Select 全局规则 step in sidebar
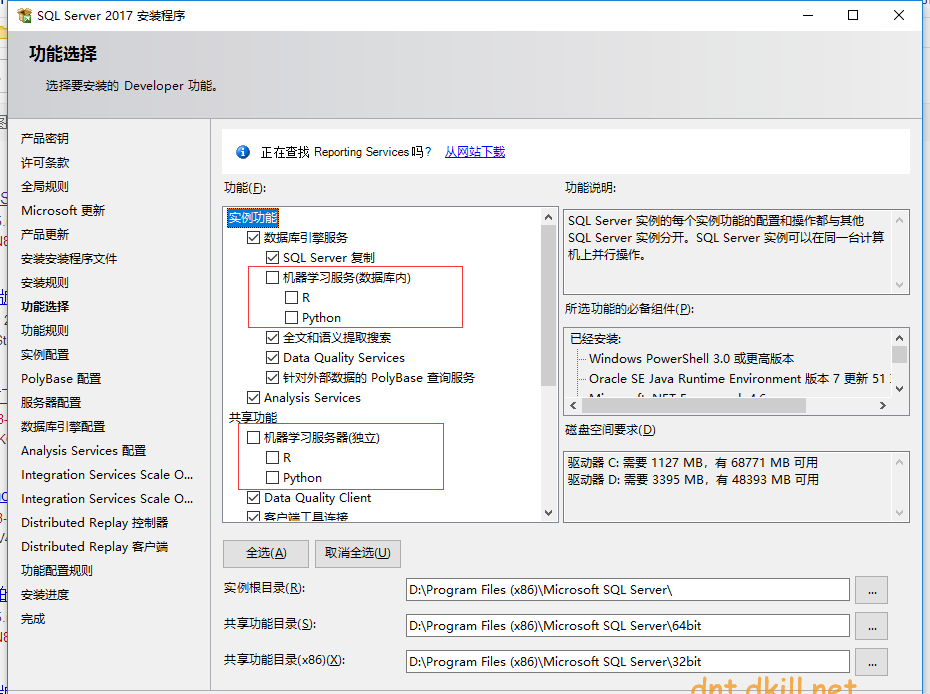The height and width of the screenshot is (694, 930). [45, 187]
